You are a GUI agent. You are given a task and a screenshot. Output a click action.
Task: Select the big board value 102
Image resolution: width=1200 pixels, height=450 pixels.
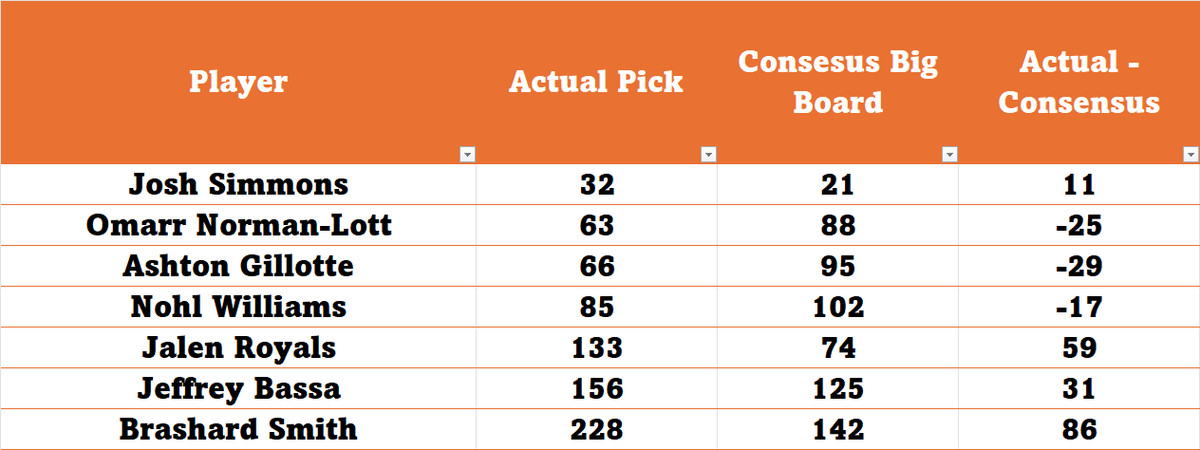pos(838,307)
